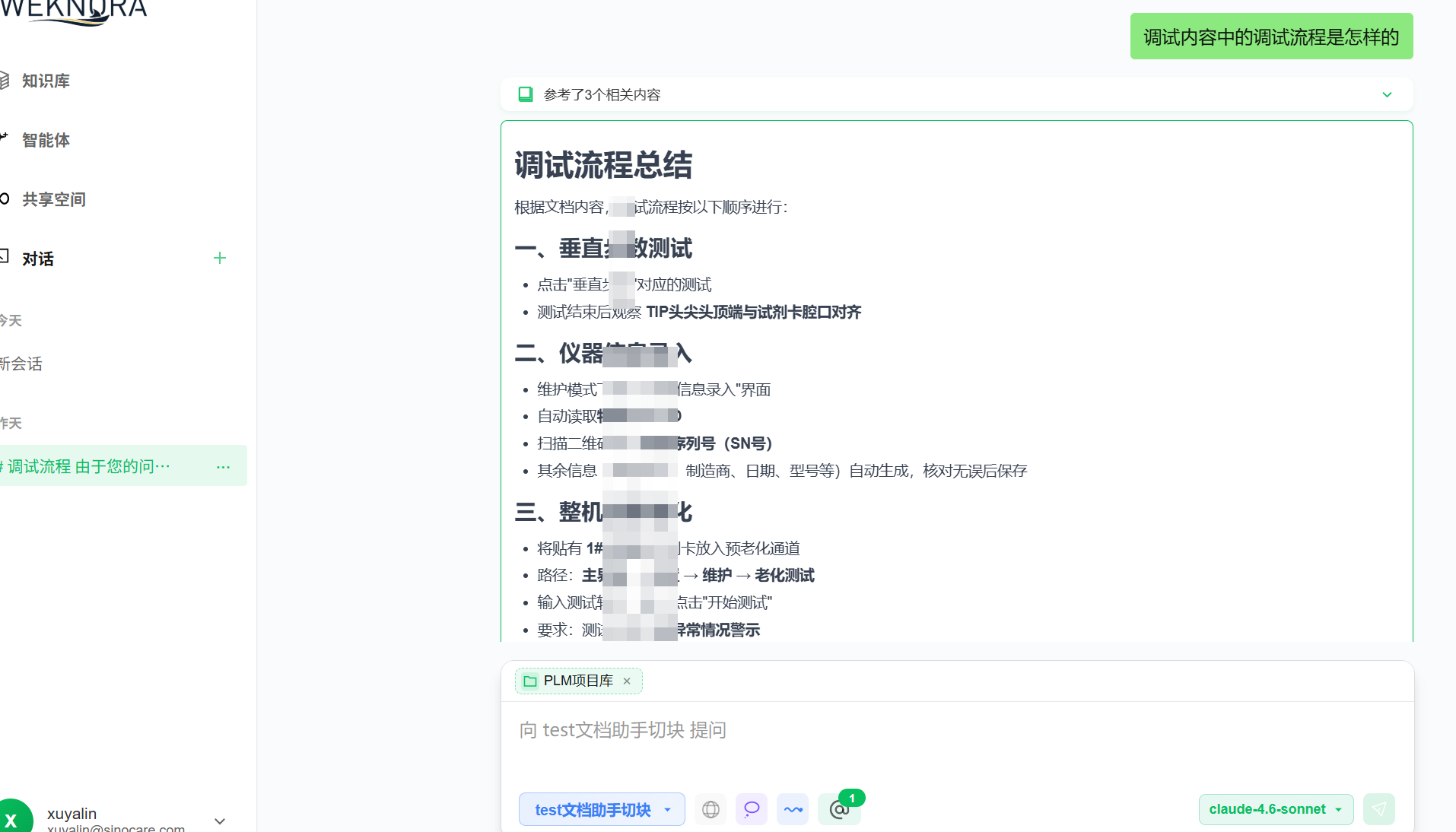Open the 新会话 chat entry
The width and height of the screenshot is (1456, 832).
pos(21,364)
